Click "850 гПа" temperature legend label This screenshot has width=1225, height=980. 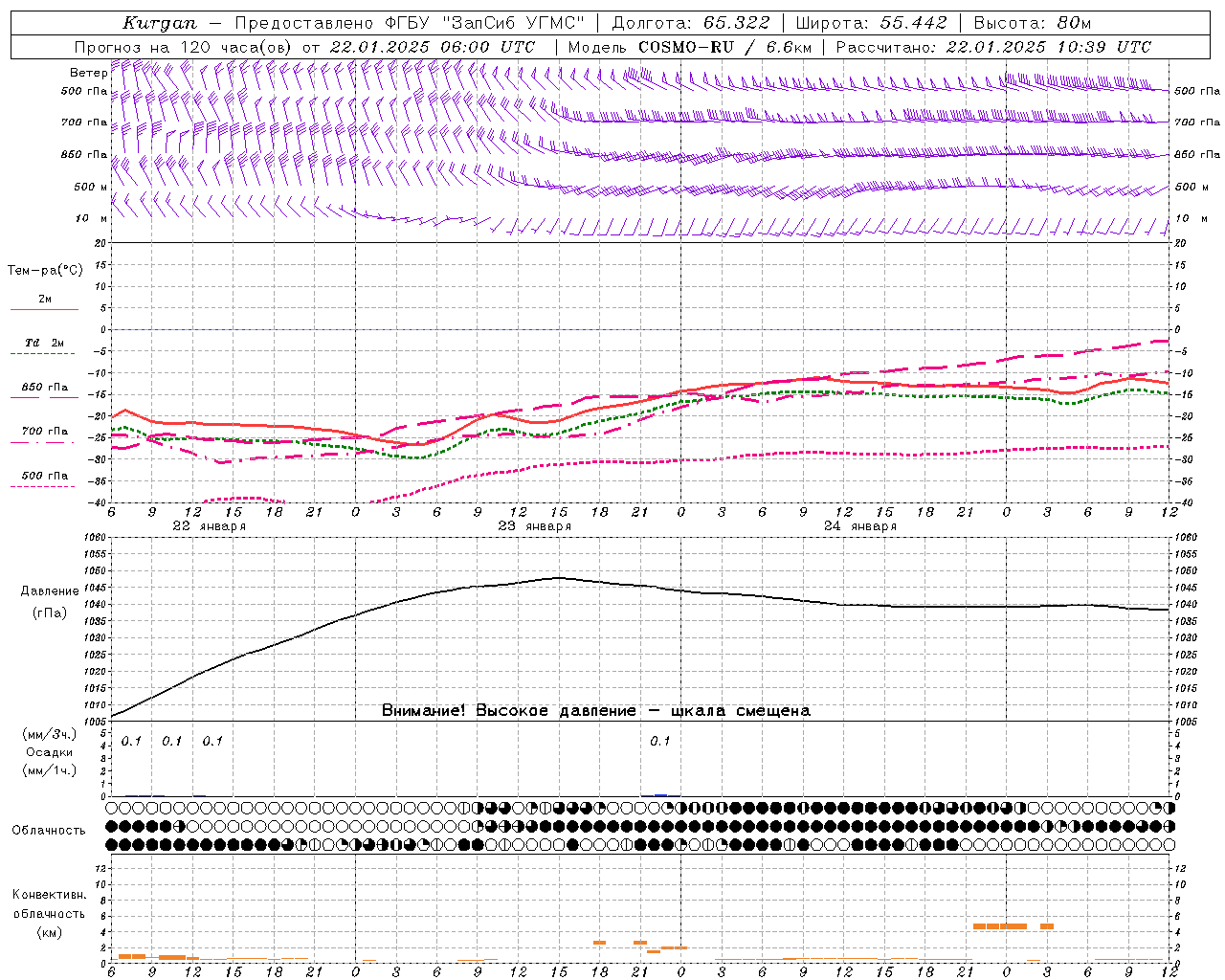tap(44, 388)
